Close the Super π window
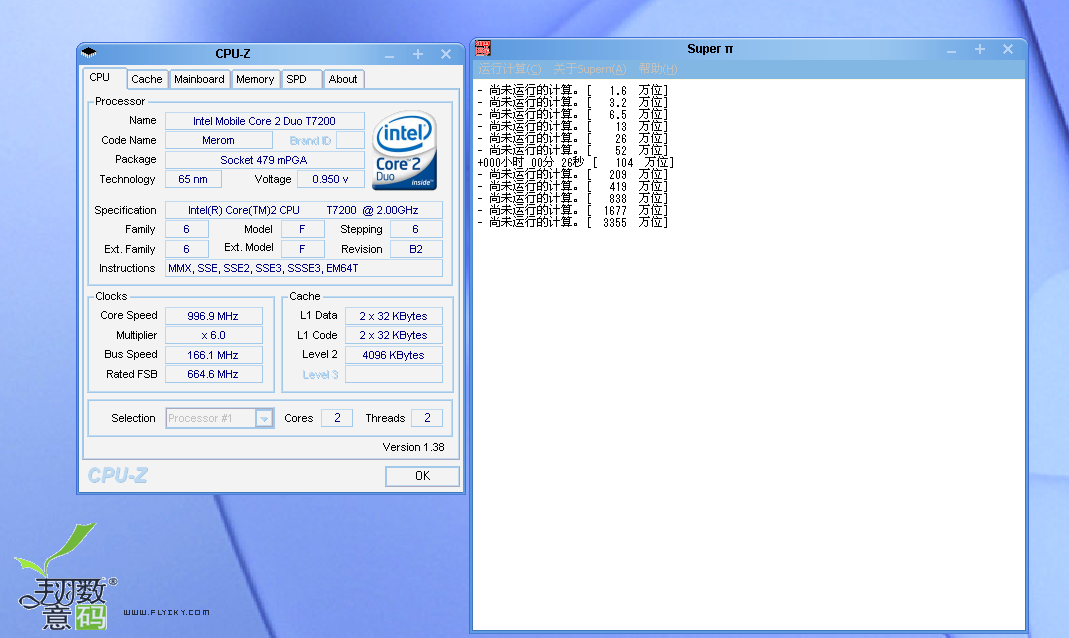Screen dimensions: 1069x638 (1008, 49)
